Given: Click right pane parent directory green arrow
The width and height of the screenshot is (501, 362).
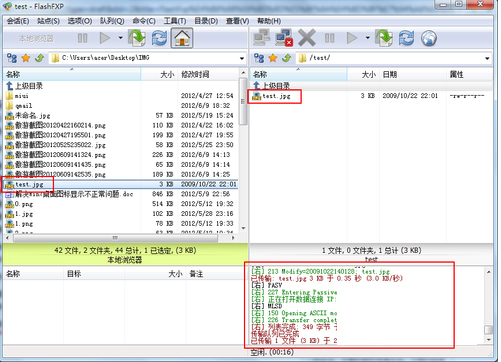Looking at the screenshot, I should click(x=286, y=58).
